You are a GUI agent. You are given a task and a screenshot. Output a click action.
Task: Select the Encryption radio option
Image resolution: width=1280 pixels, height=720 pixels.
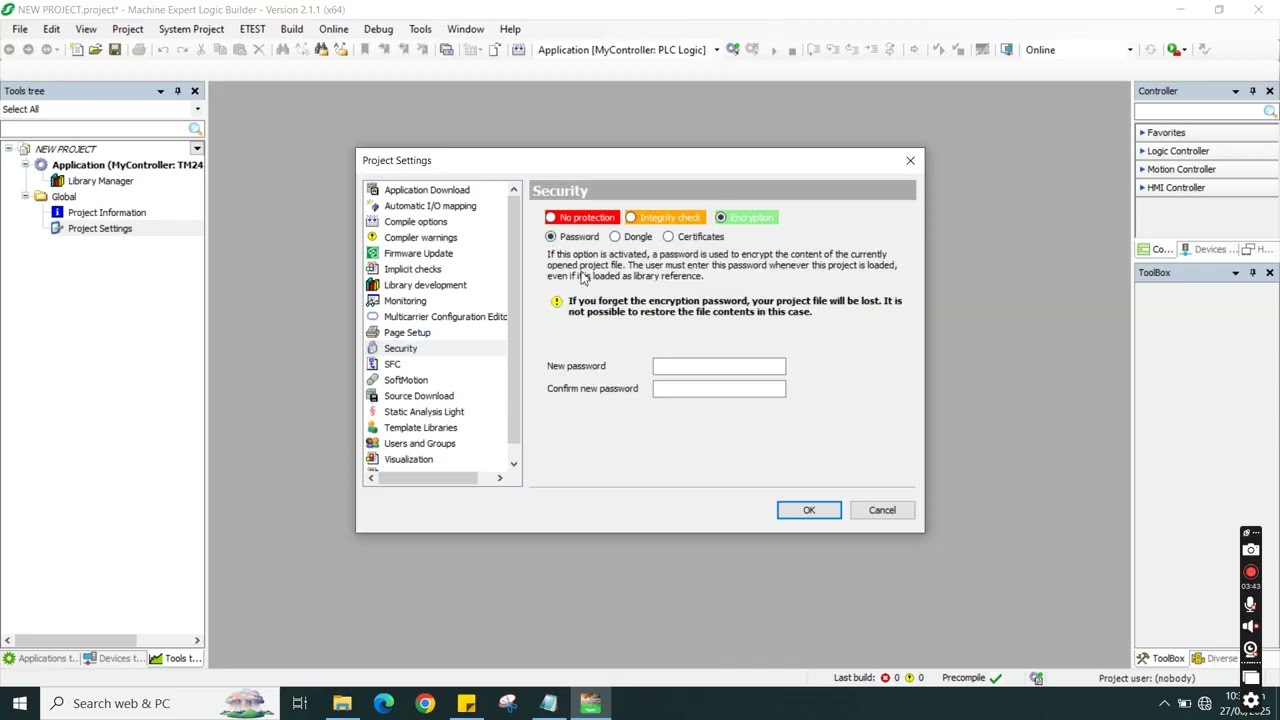pos(720,218)
